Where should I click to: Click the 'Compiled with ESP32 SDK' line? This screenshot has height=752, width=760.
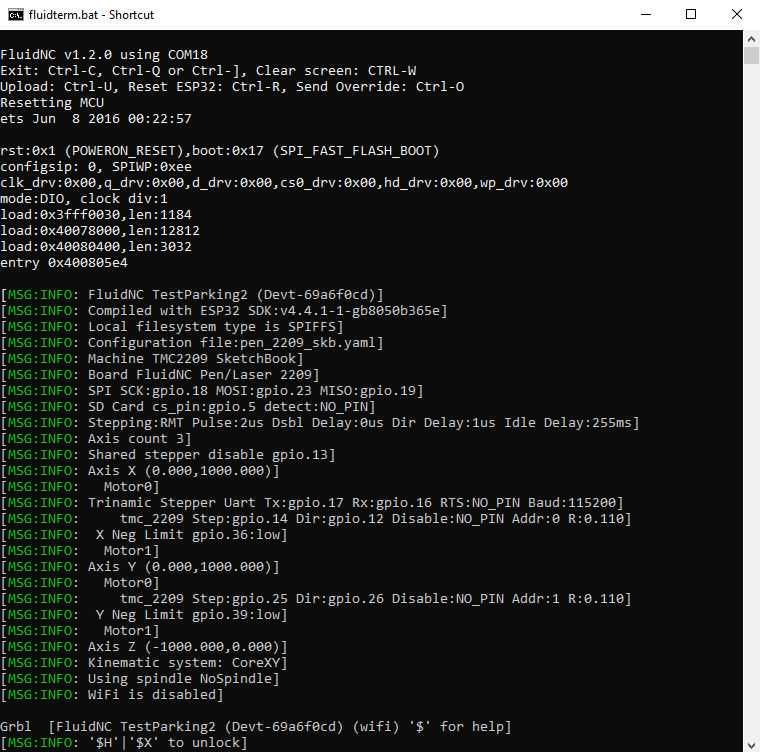coord(224,311)
